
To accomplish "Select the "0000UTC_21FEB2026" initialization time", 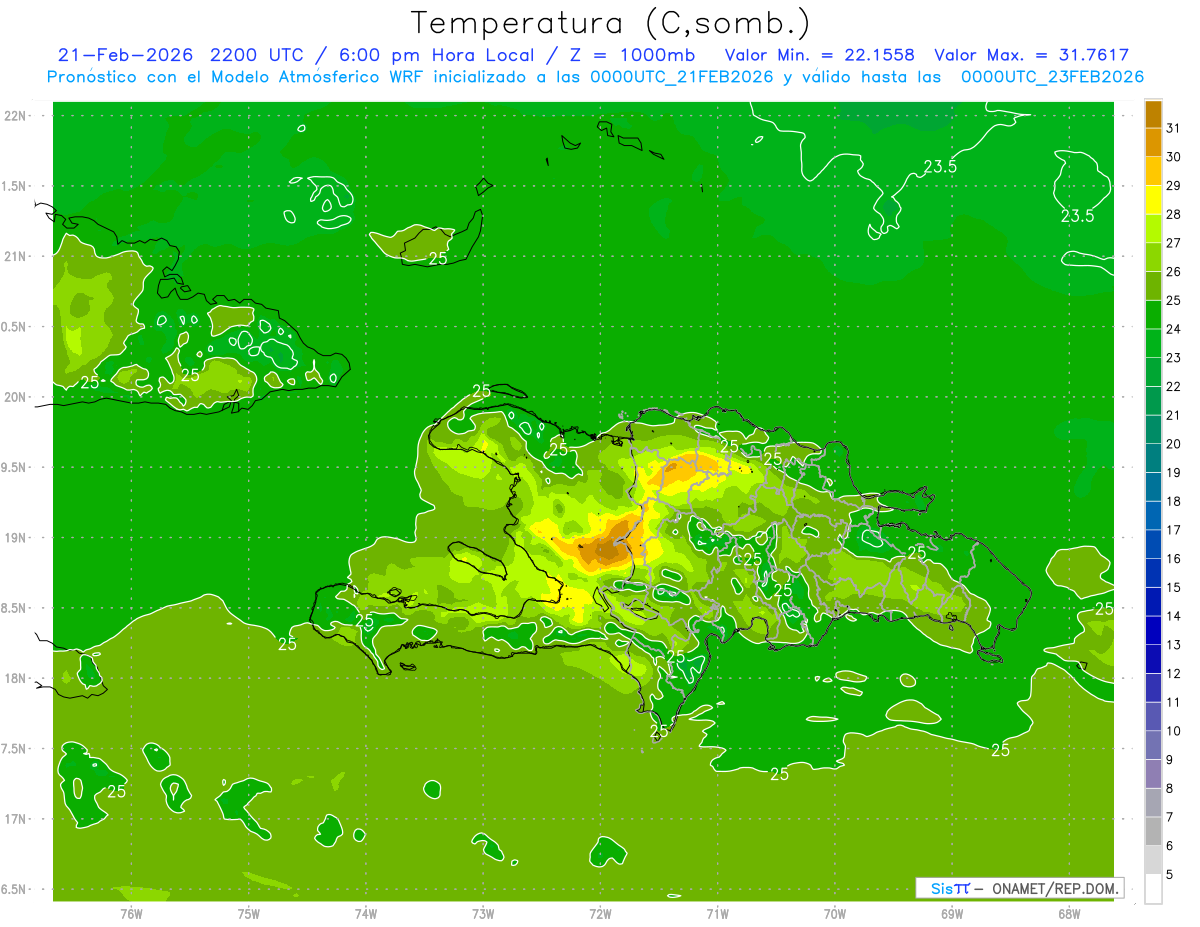I will tap(682, 77).
